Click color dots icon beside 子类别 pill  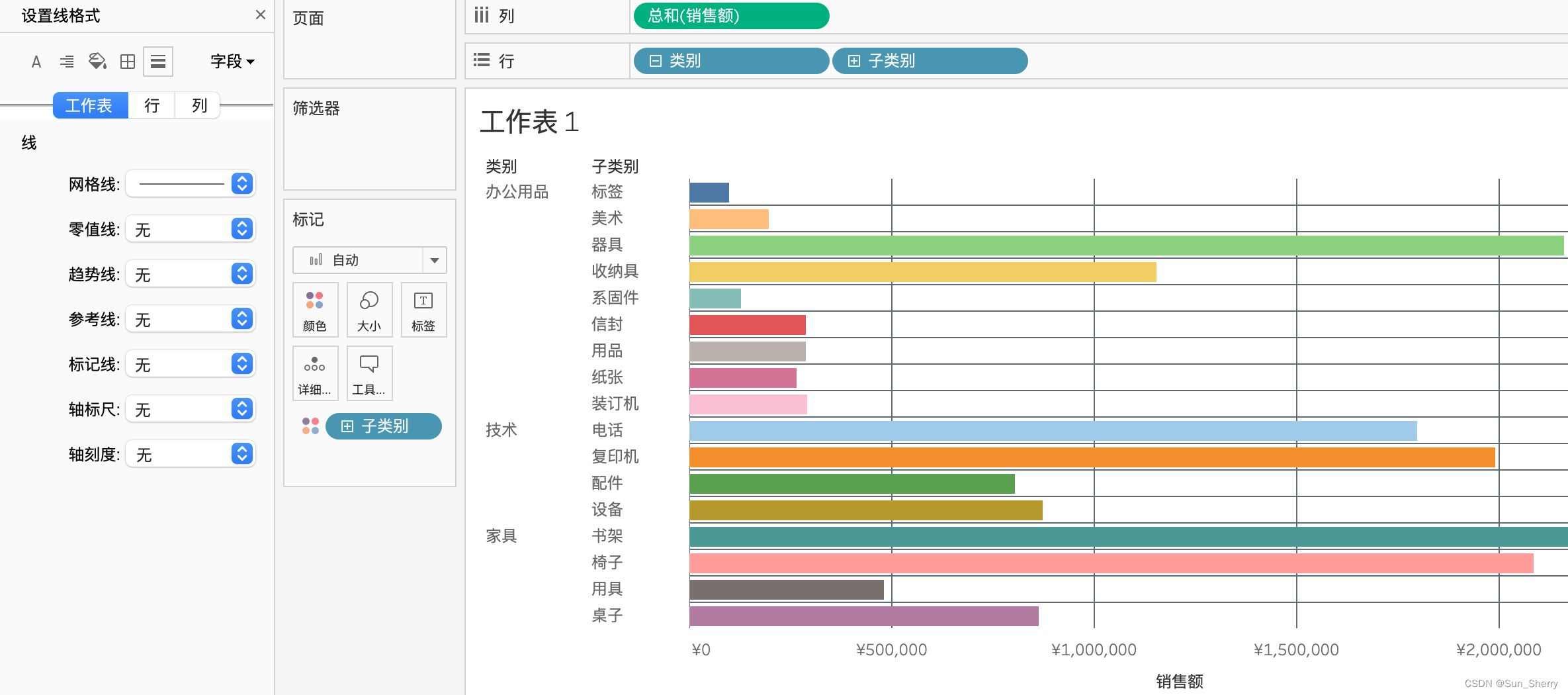[310, 426]
